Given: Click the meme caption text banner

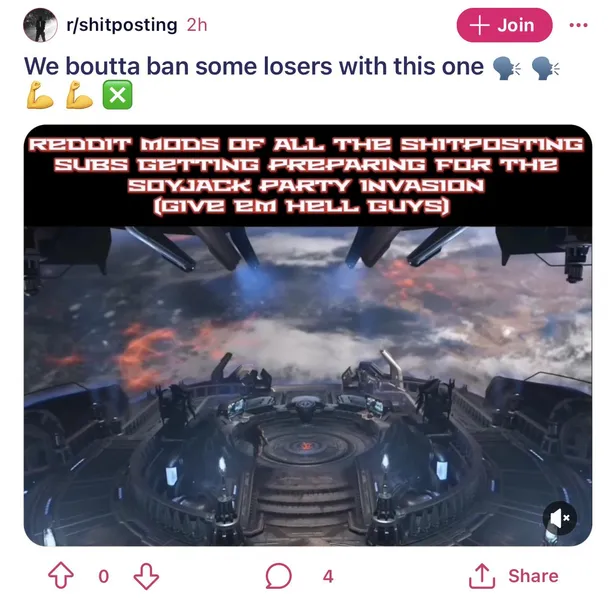Looking at the screenshot, I should click(308, 176).
